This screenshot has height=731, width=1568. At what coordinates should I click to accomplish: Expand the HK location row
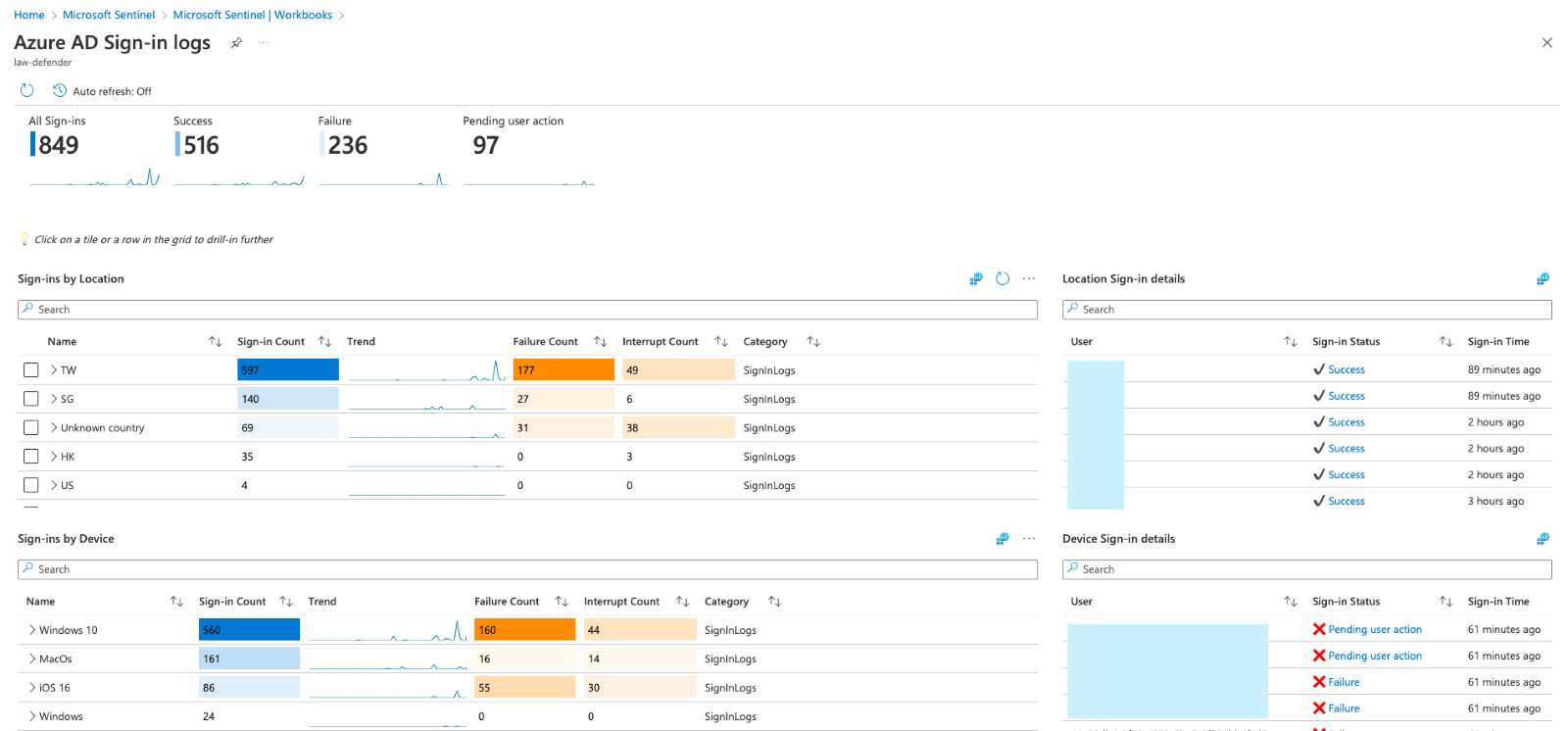pyautogui.click(x=54, y=457)
